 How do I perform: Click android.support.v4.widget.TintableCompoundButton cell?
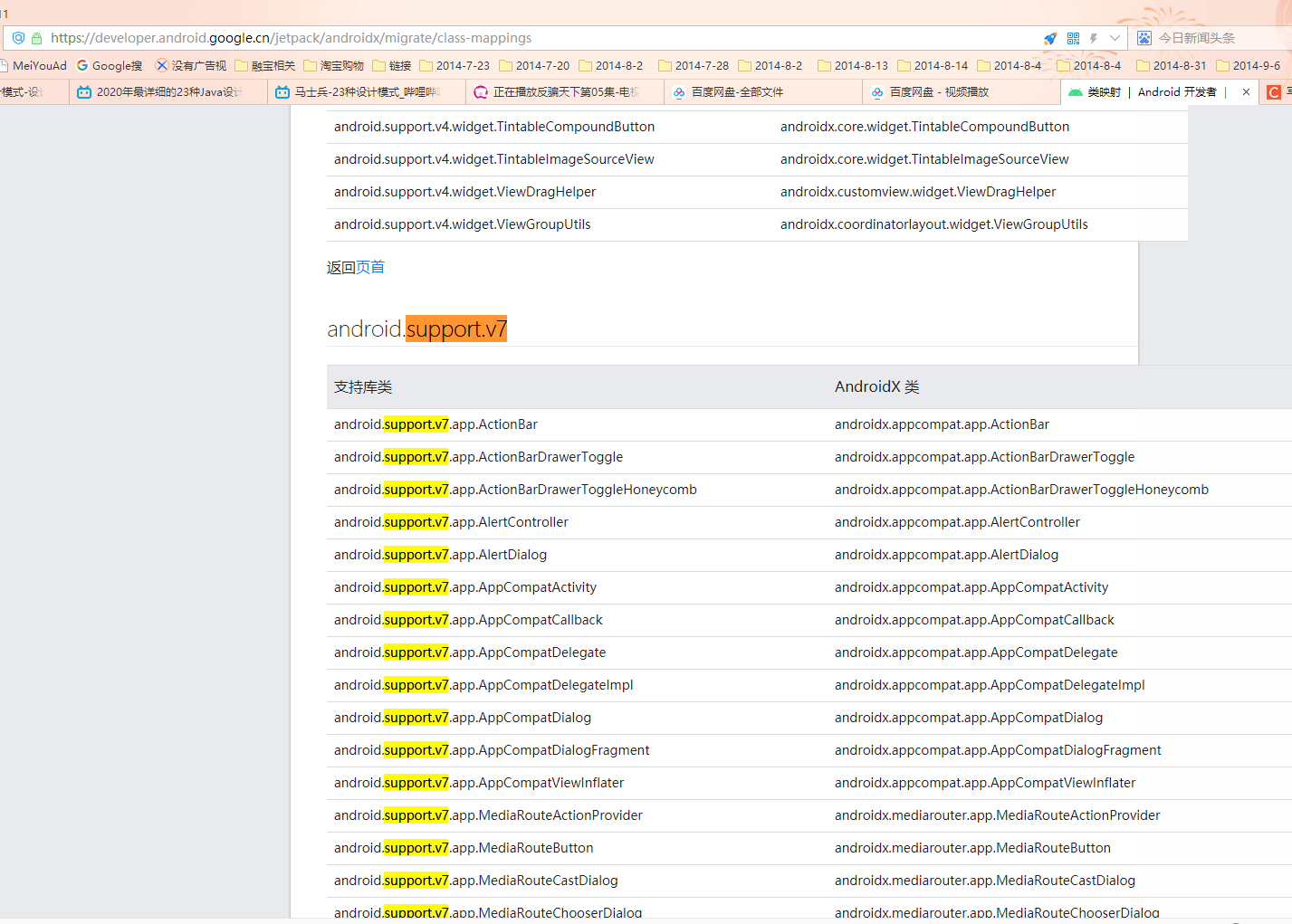(494, 127)
